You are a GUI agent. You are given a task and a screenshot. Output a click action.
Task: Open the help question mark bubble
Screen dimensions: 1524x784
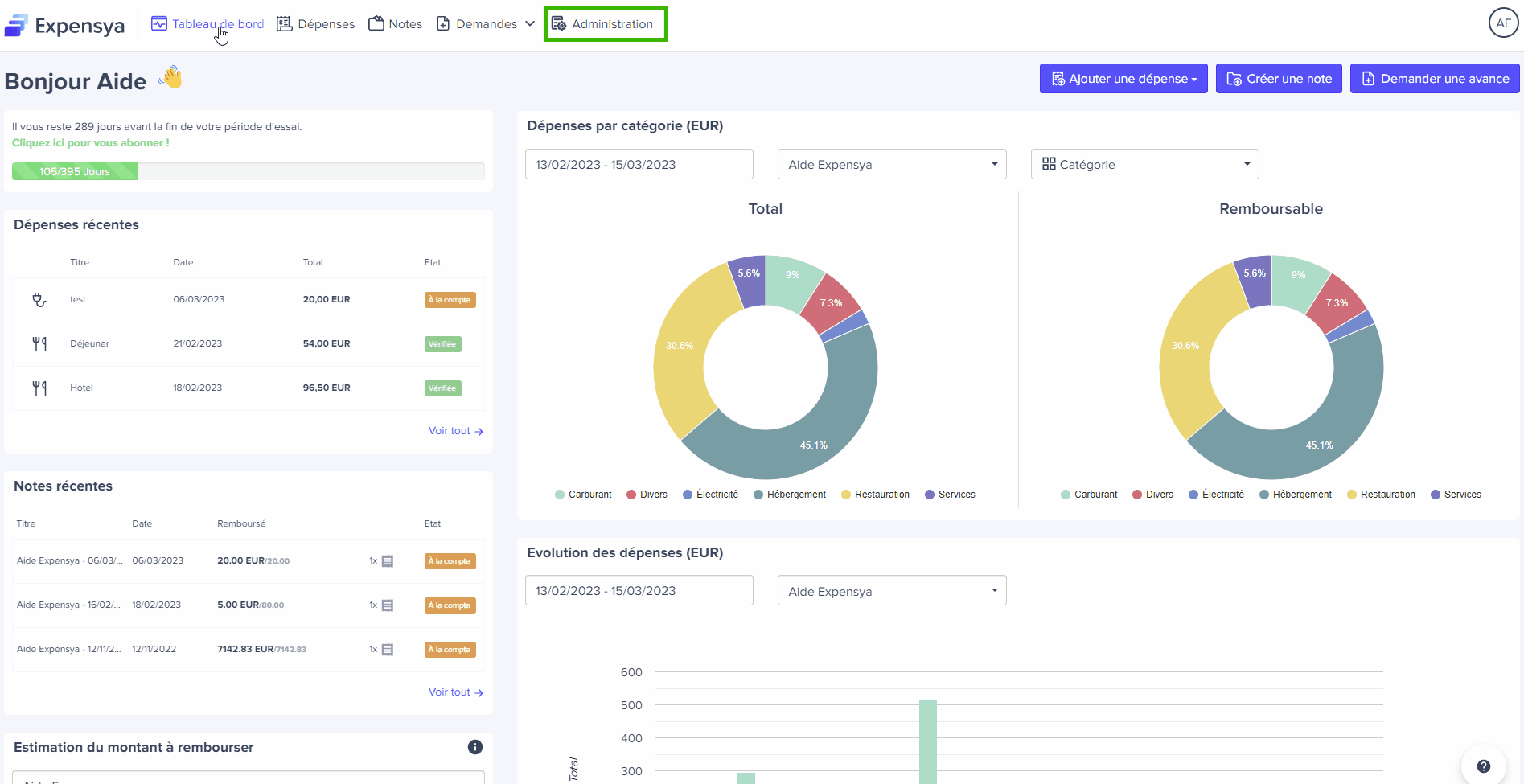tap(1483, 766)
